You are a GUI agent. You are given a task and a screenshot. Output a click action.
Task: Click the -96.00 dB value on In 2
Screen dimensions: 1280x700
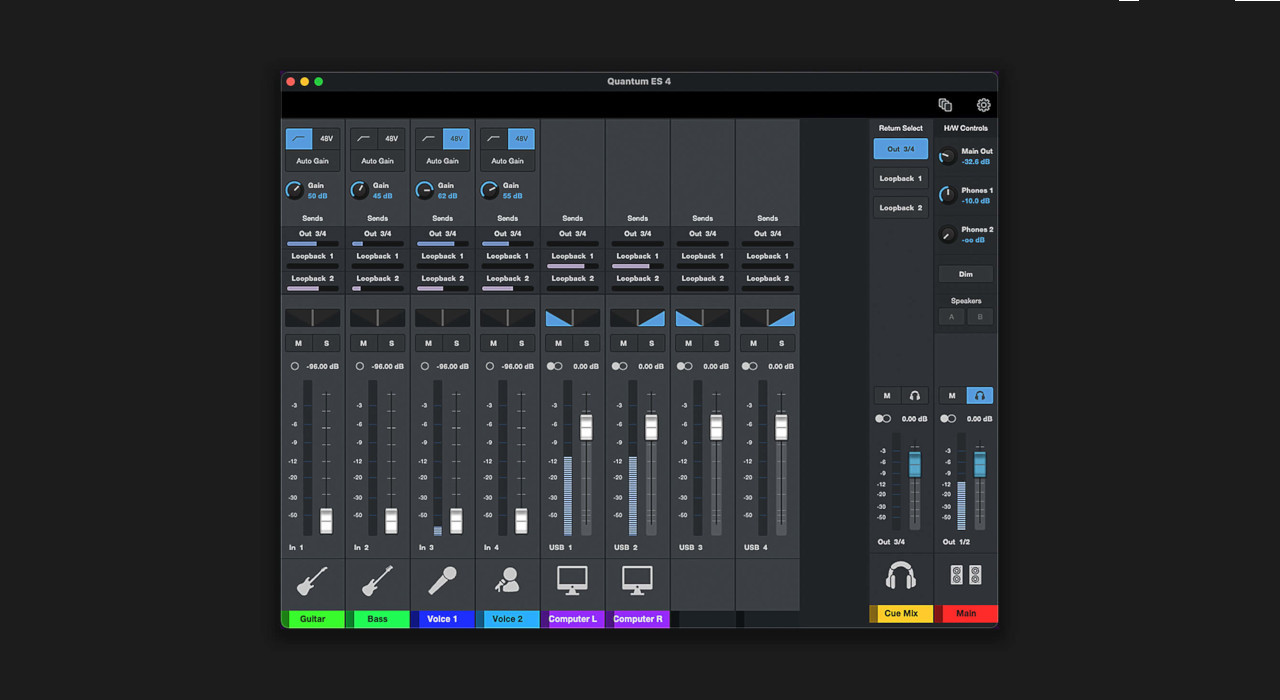387,367
